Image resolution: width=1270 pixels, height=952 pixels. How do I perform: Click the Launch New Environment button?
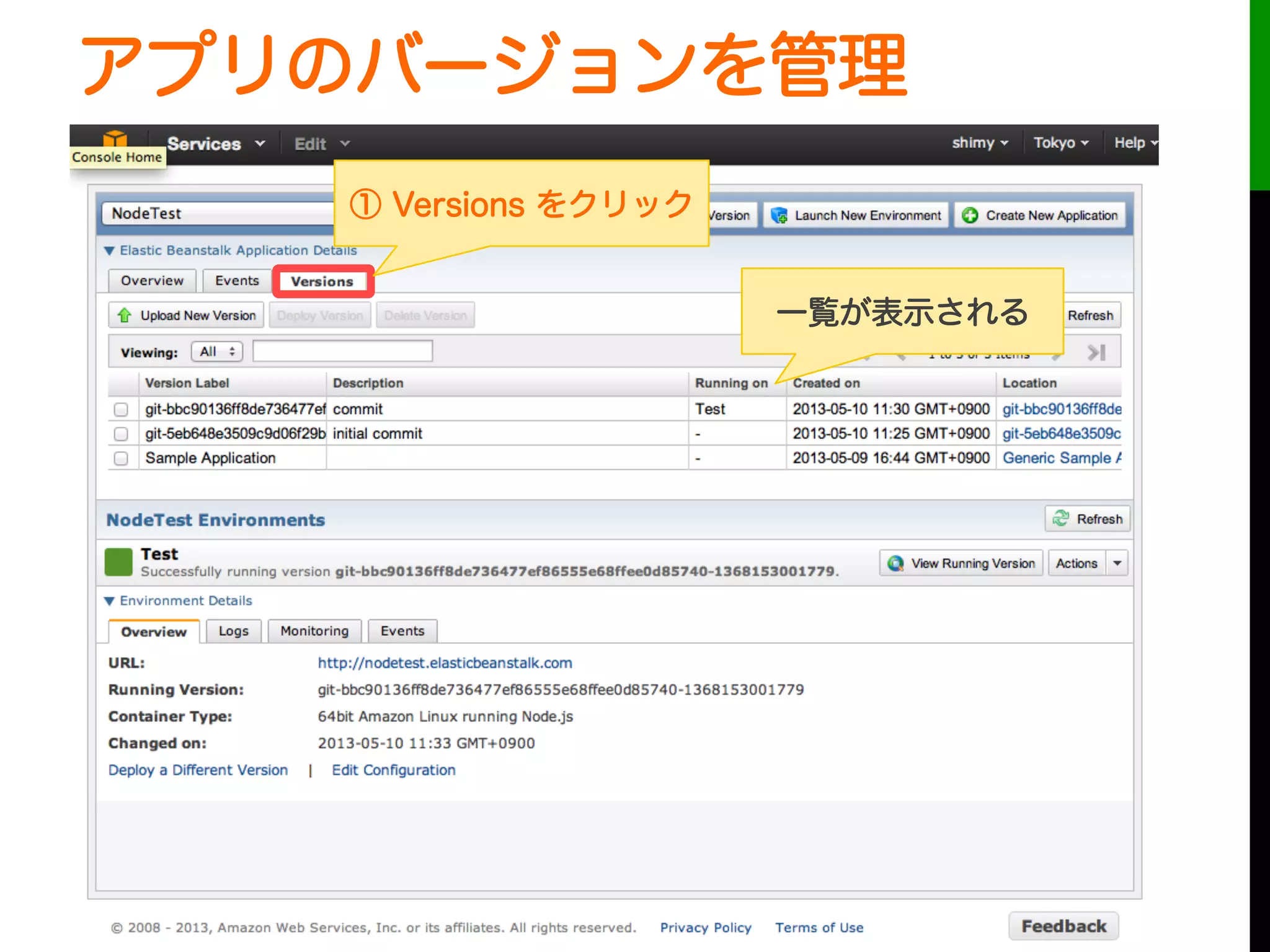[856, 215]
